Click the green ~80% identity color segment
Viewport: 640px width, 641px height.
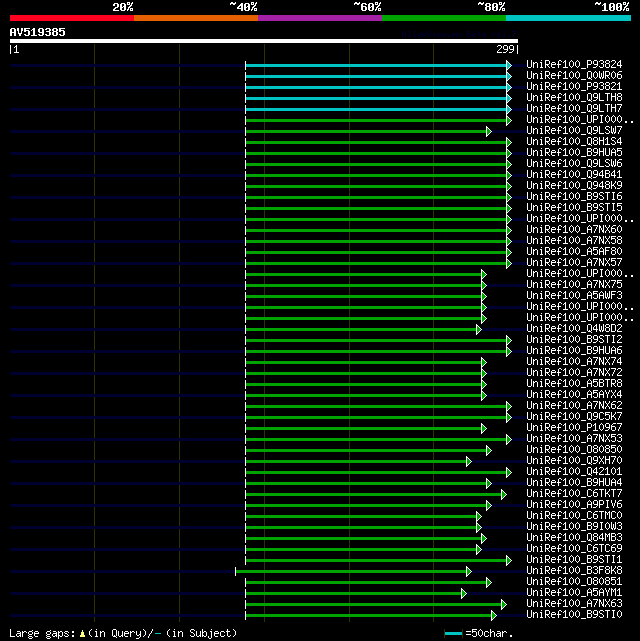(444, 18)
